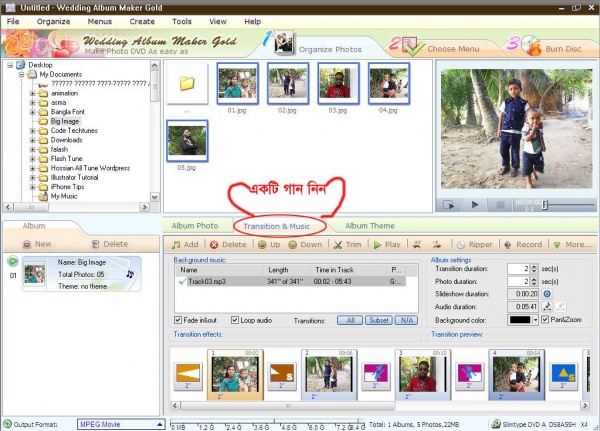Click the Delete music track icon

pos(214,245)
